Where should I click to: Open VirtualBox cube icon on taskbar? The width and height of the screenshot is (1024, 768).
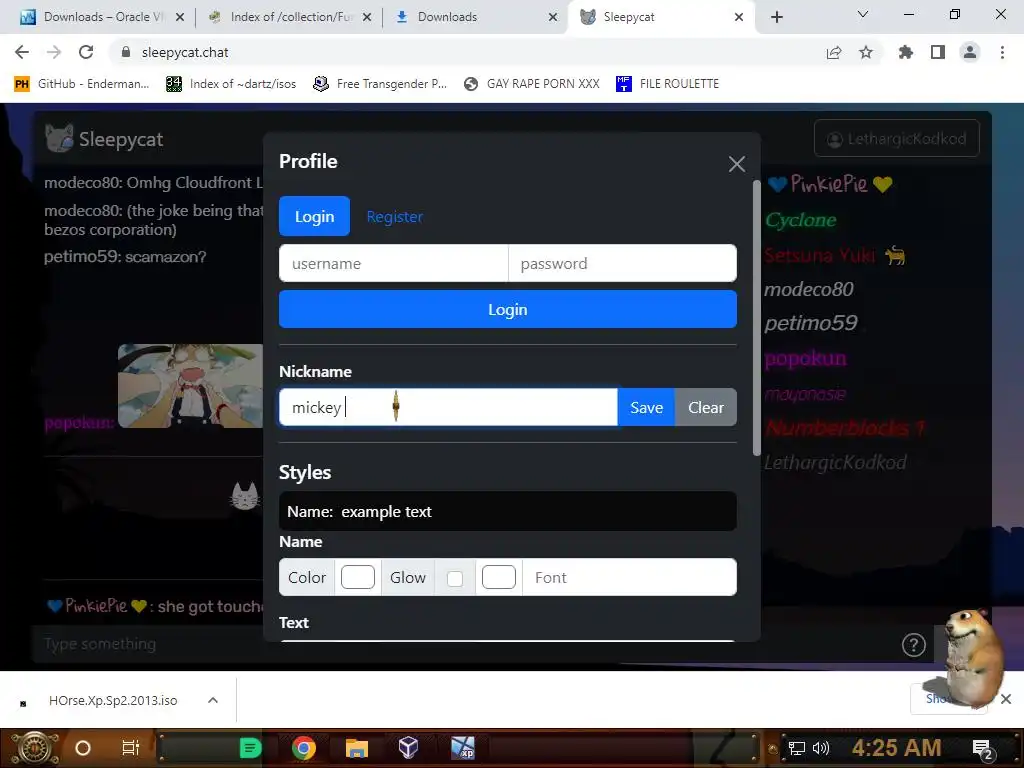click(409, 748)
